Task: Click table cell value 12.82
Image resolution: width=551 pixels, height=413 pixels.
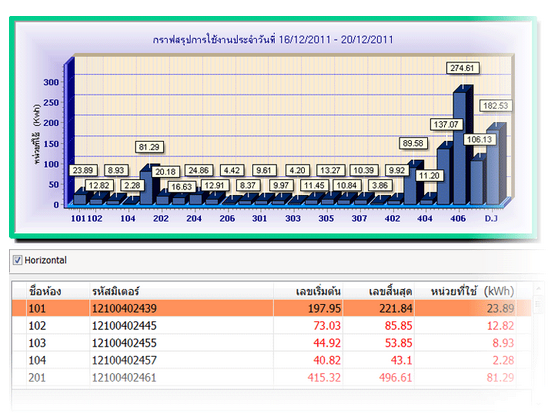Action: [x=500, y=326]
